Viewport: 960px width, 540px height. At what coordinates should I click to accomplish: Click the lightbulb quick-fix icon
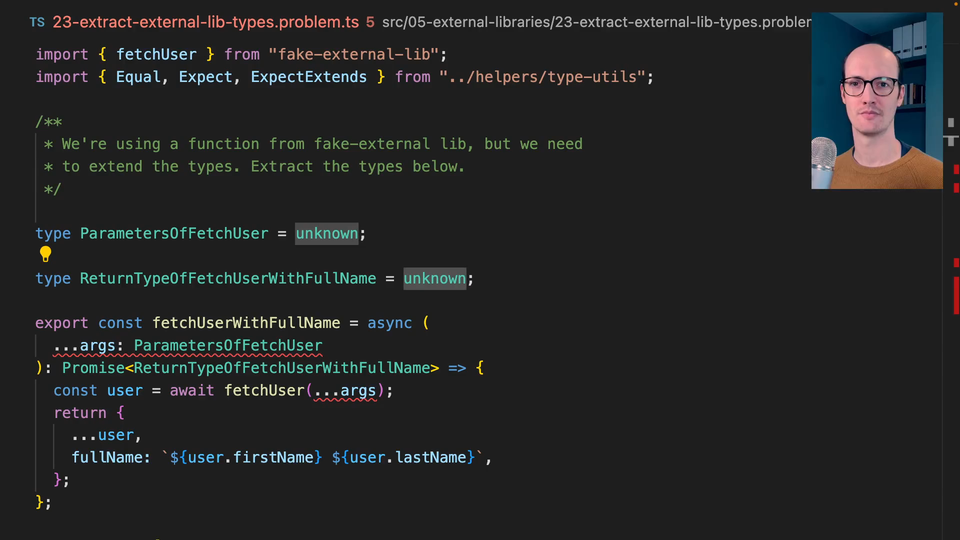(x=45, y=254)
